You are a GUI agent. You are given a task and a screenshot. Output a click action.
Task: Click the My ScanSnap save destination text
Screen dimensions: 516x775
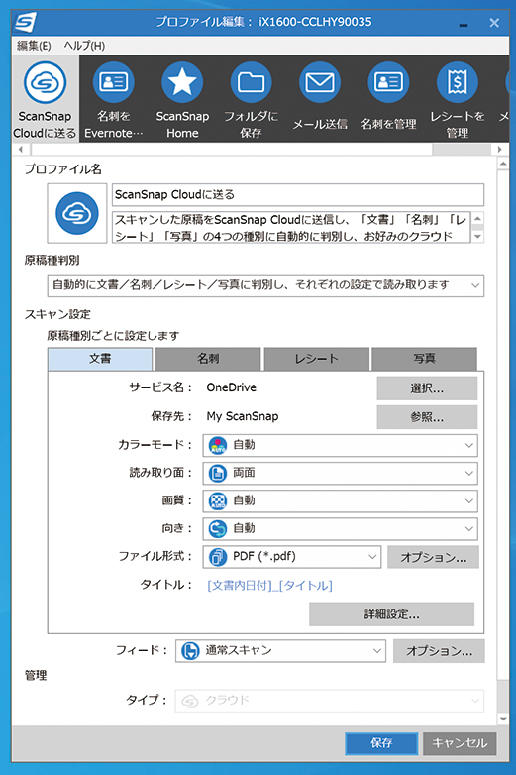[x=242, y=416]
